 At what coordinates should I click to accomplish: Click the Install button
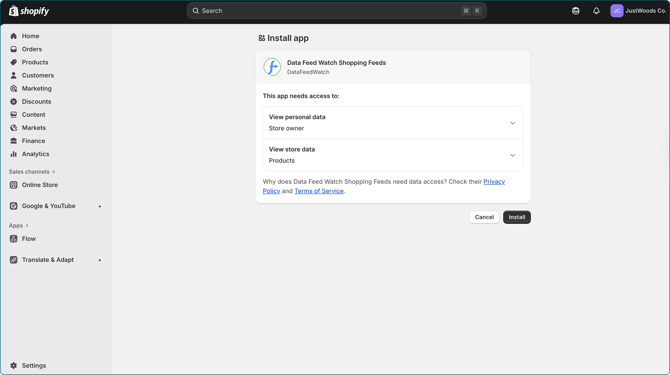coord(517,217)
